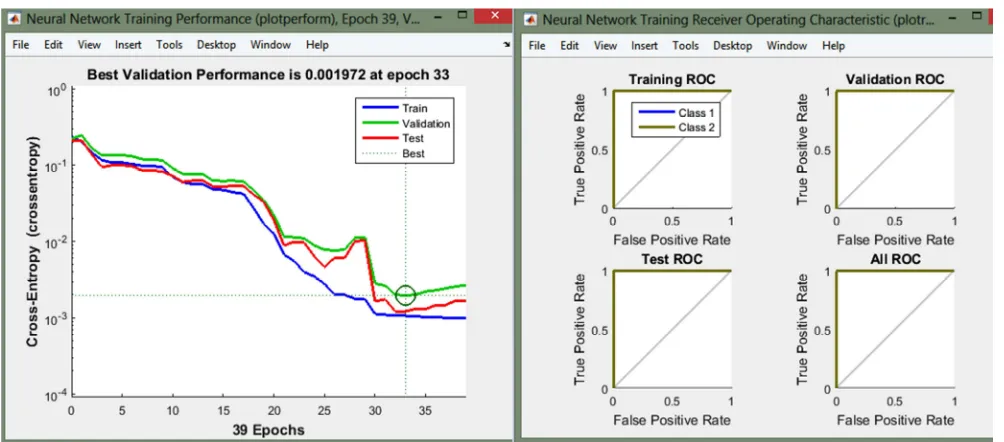Click the Test ROC subplot title
This screenshot has width=1004, height=442.
[672, 259]
